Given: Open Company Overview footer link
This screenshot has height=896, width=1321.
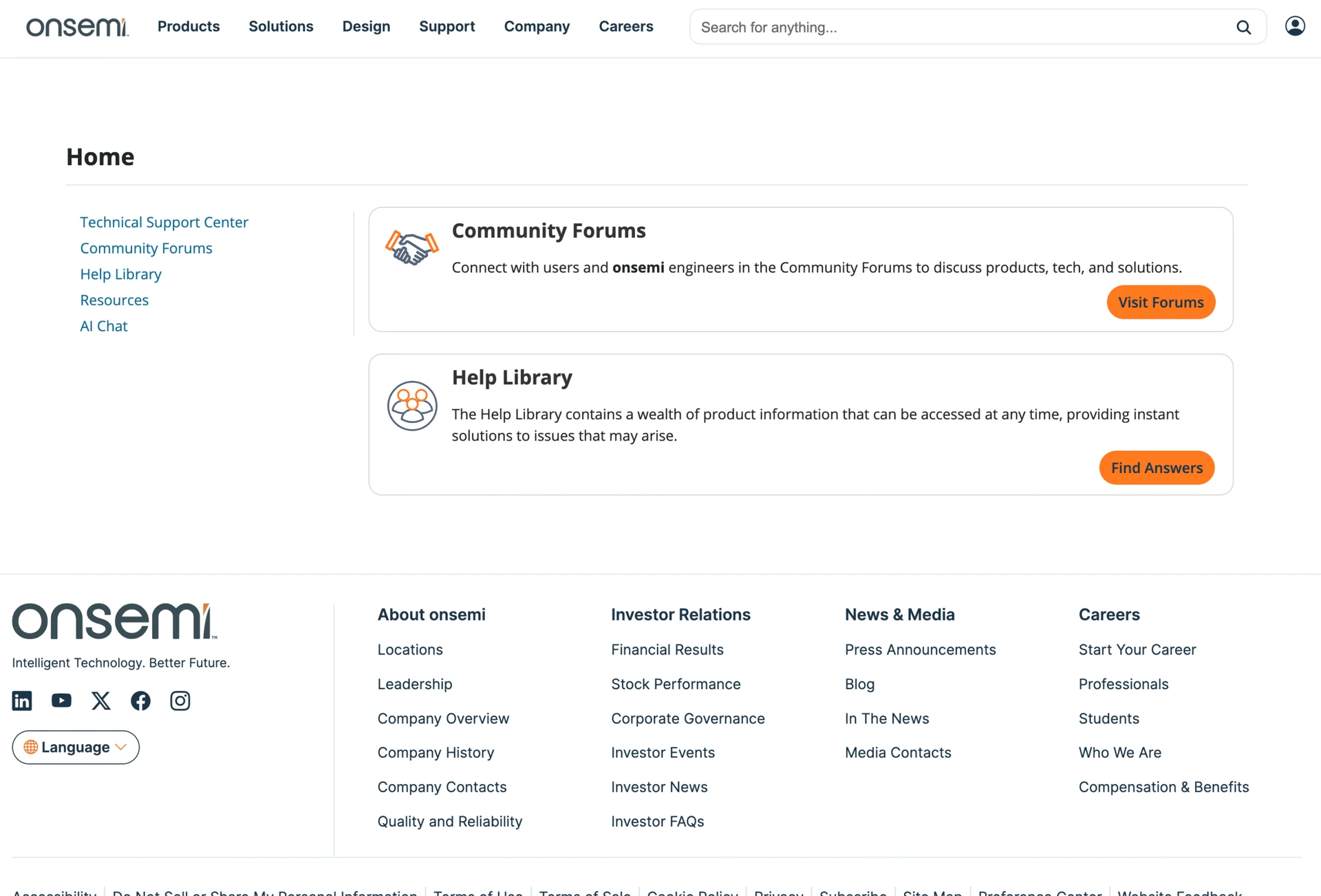Looking at the screenshot, I should (x=443, y=719).
